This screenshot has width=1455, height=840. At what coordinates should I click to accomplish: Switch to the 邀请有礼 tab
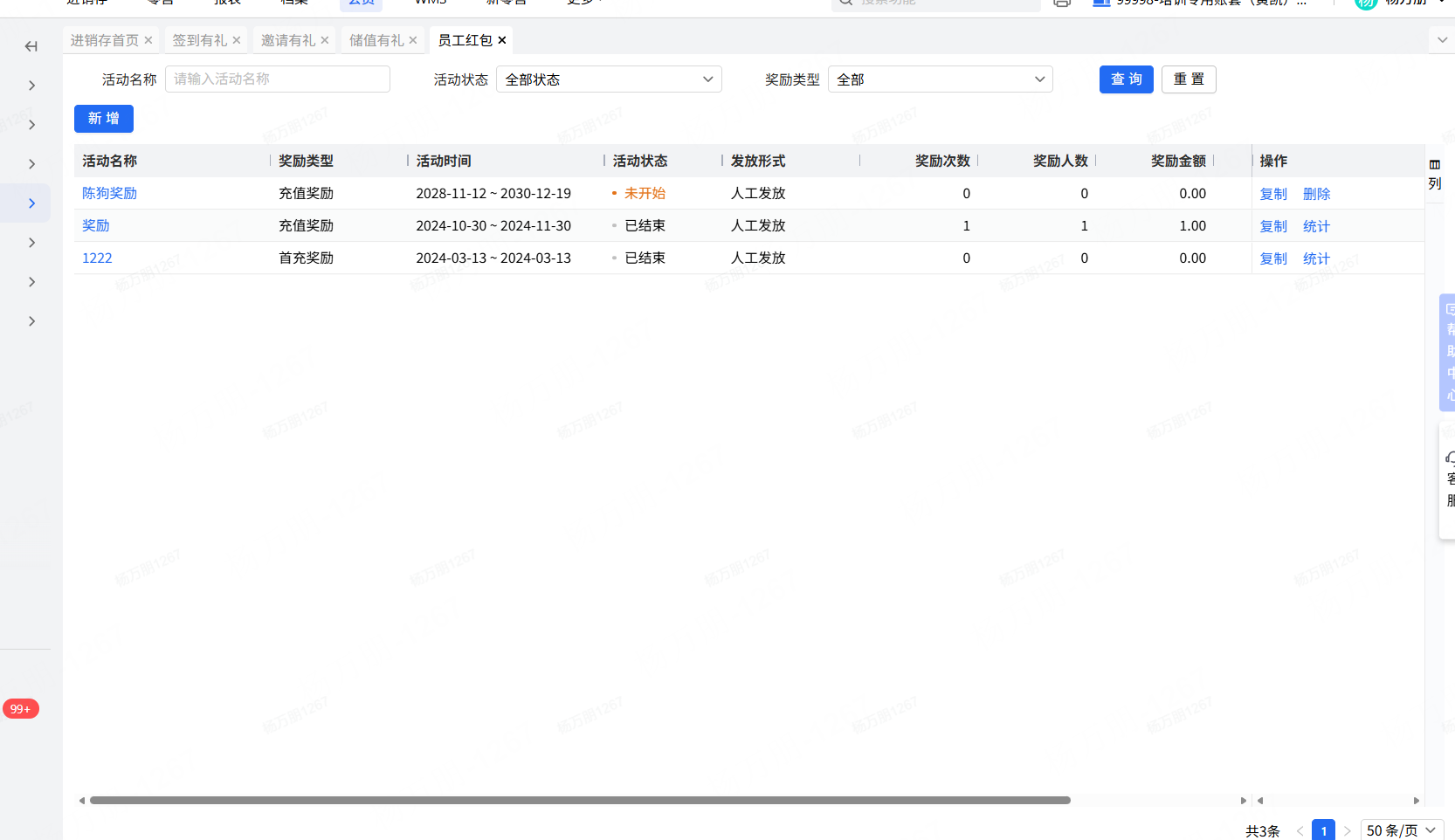coord(288,40)
